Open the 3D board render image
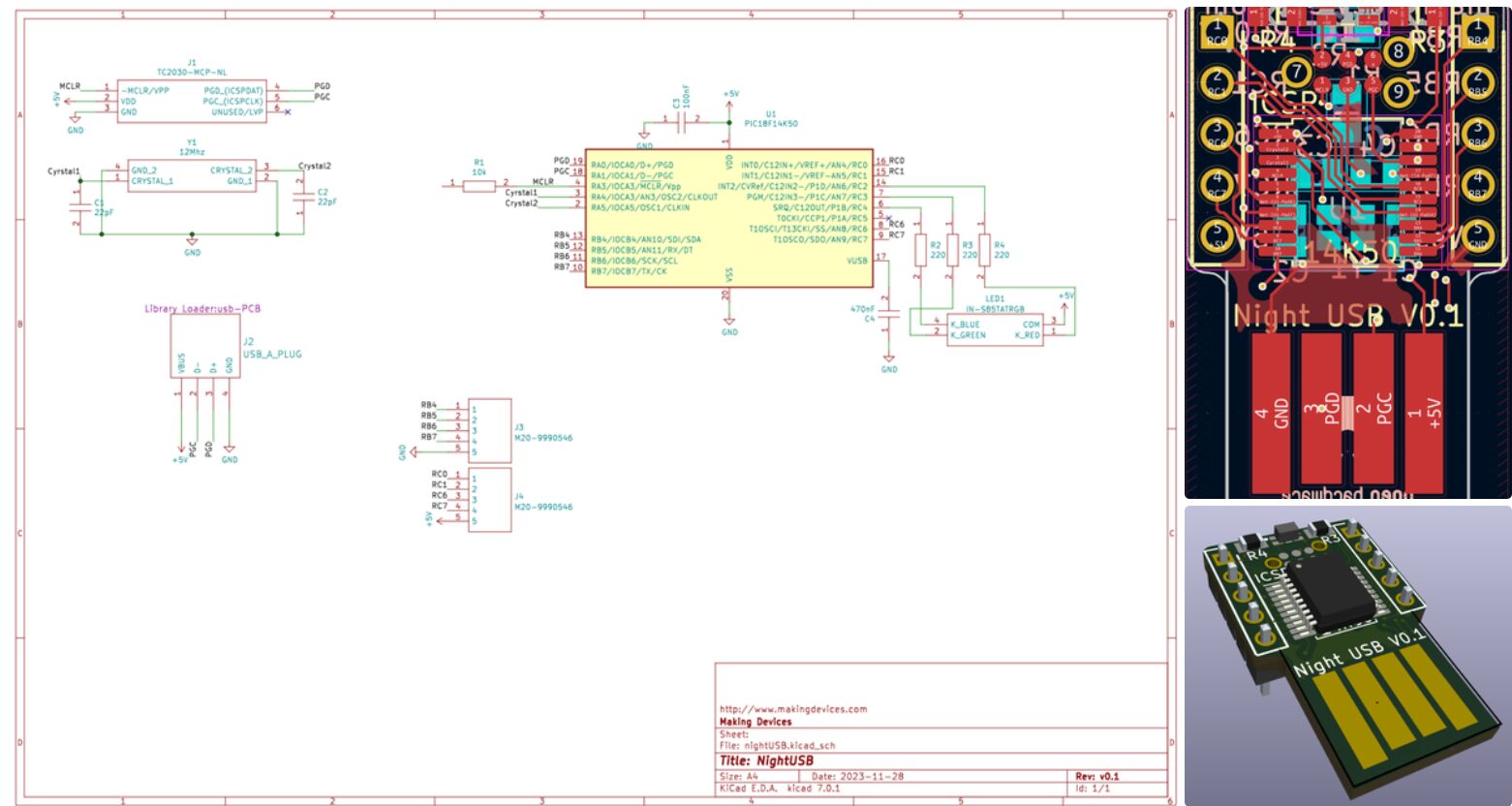This screenshot has width=1512, height=806. [x=1347, y=656]
